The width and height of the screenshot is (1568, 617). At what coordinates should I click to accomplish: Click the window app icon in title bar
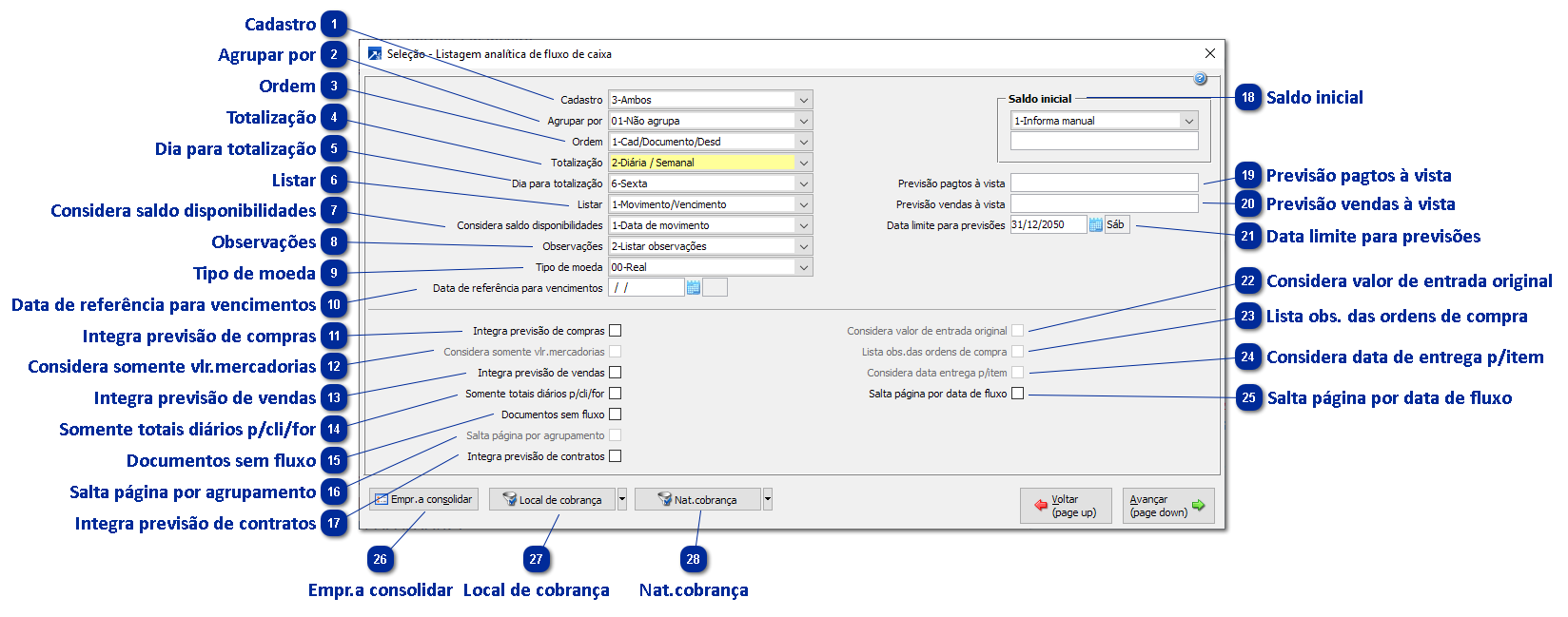[375, 54]
